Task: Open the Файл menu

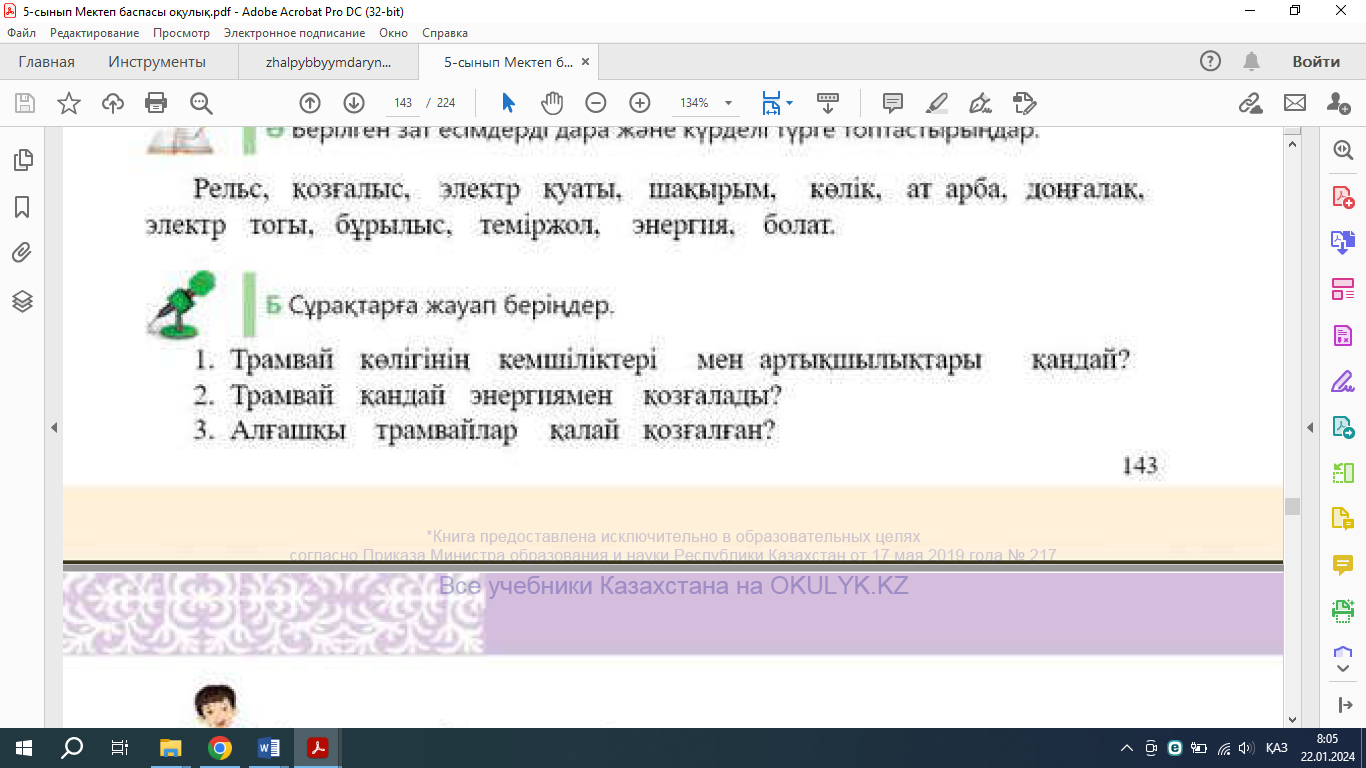Action: pos(21,33)
